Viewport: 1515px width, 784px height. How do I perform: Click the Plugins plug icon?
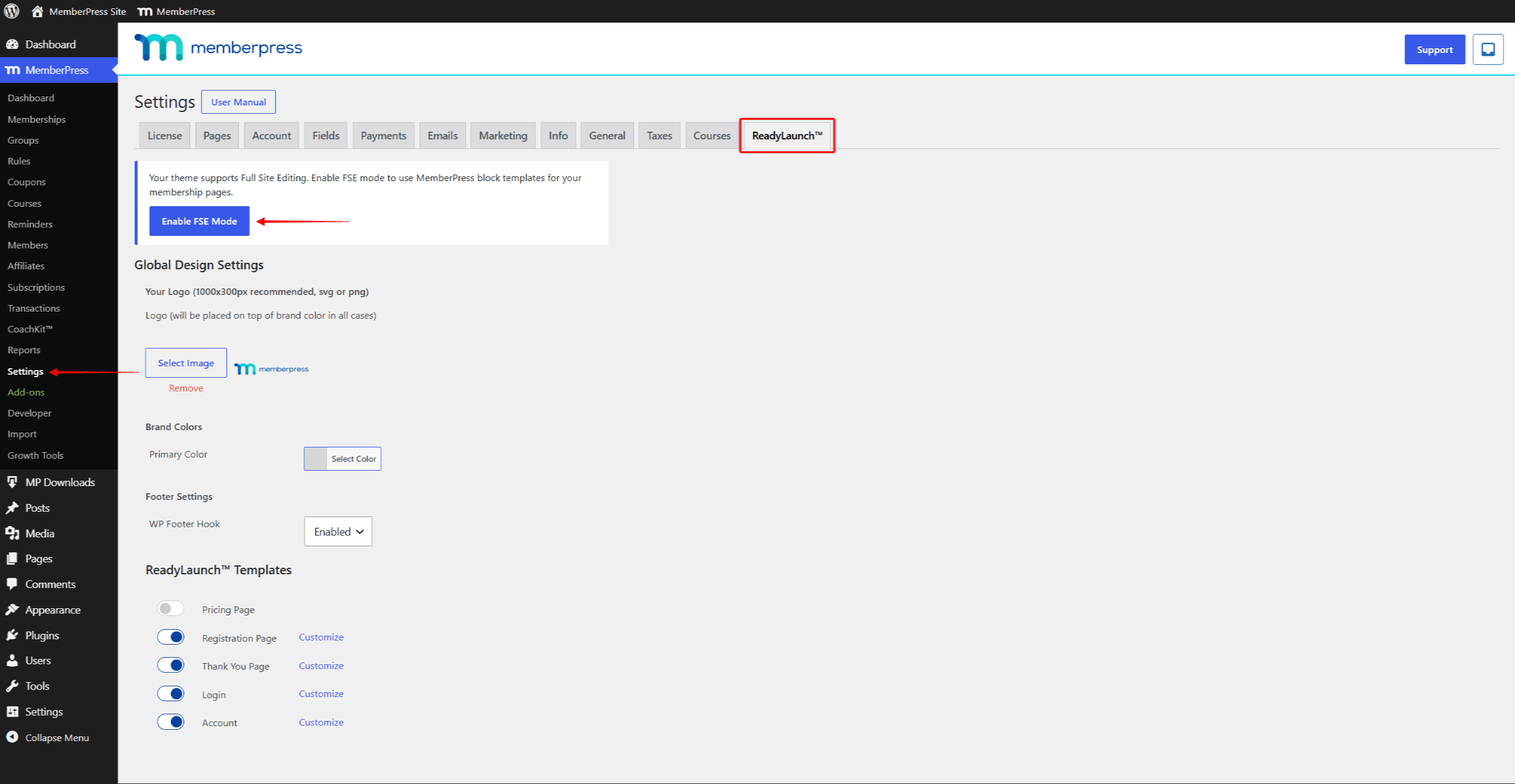[x=13, y=635]
